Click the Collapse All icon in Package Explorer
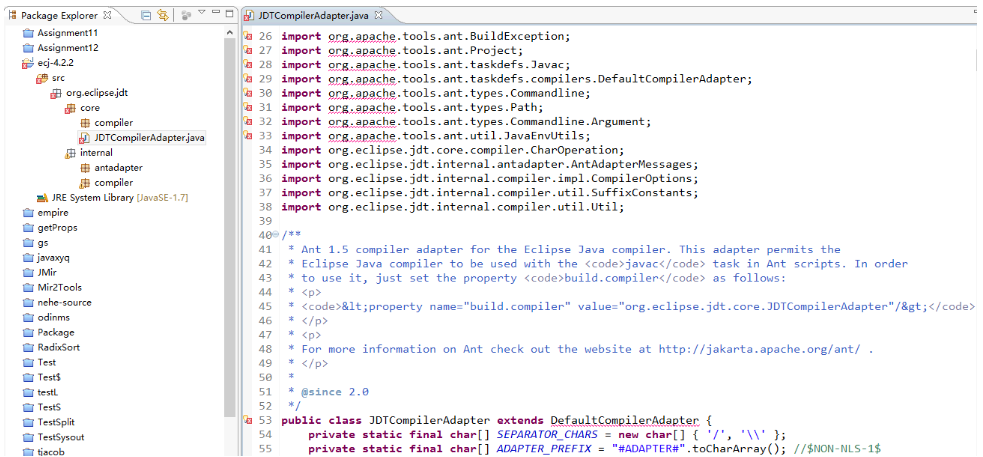The image size is (983, 457). click(x=146, y=16)
